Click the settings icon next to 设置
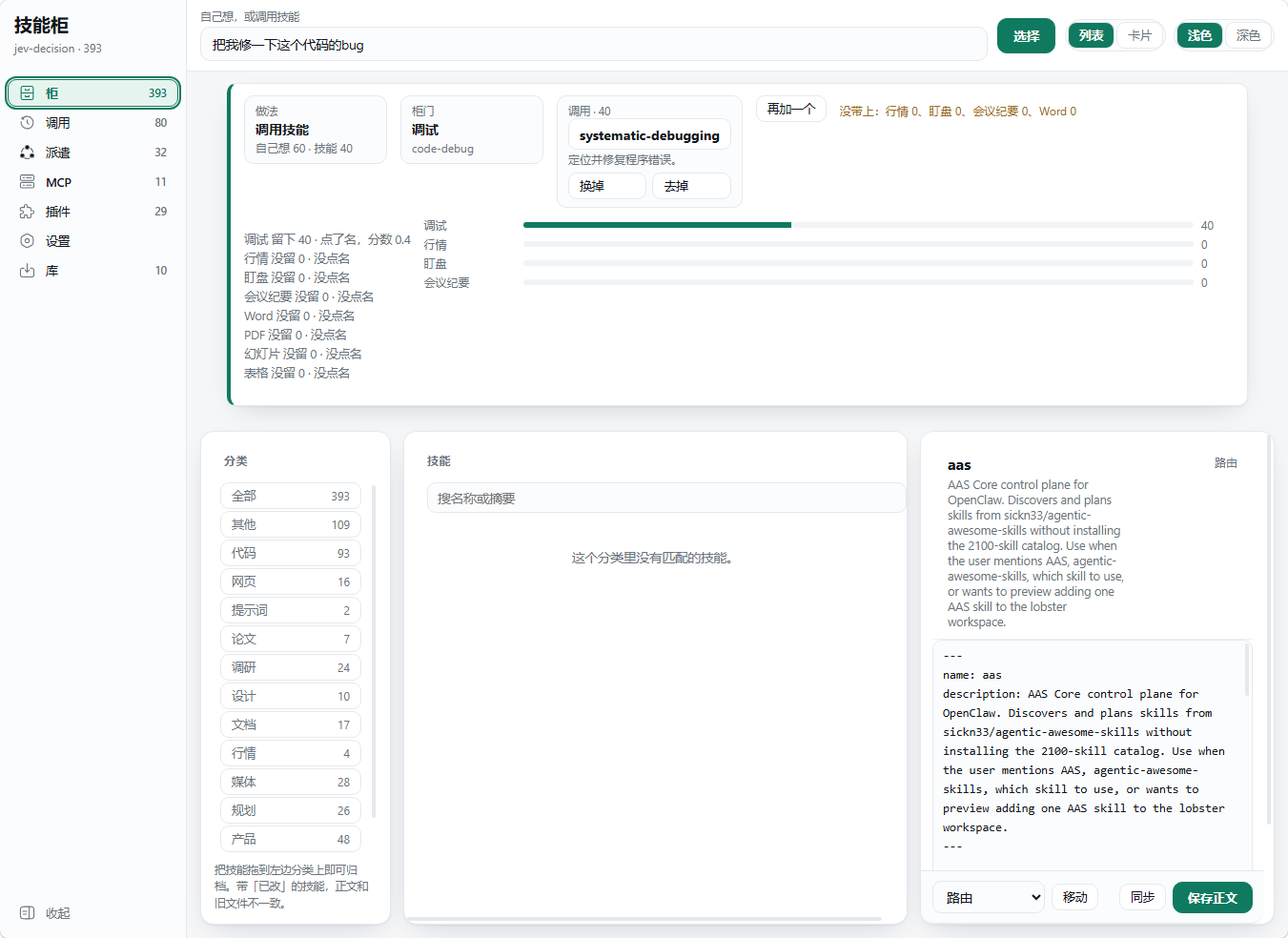Viewport: 1288px width, 938px height. click(27, 241)
